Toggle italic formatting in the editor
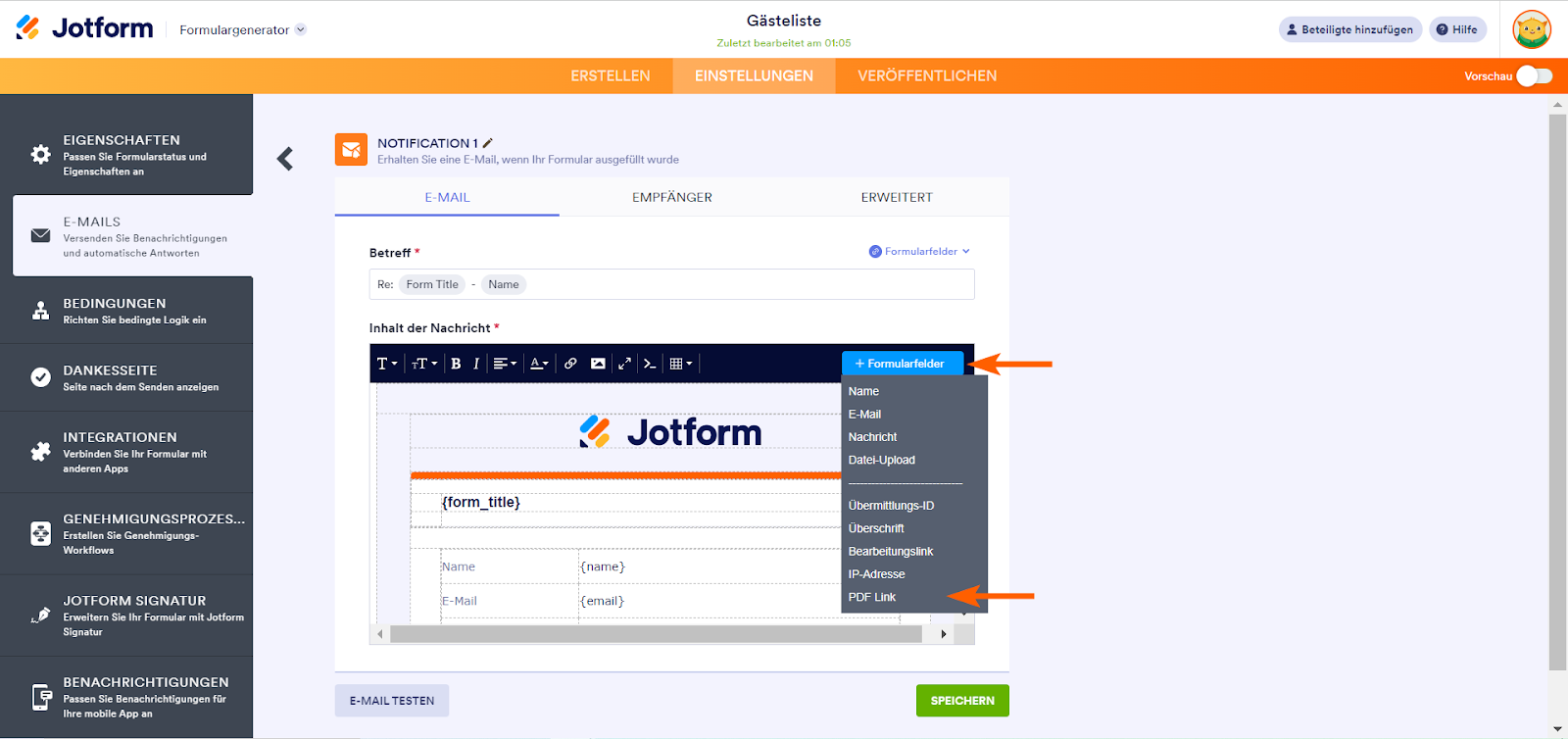 [476, 364]
